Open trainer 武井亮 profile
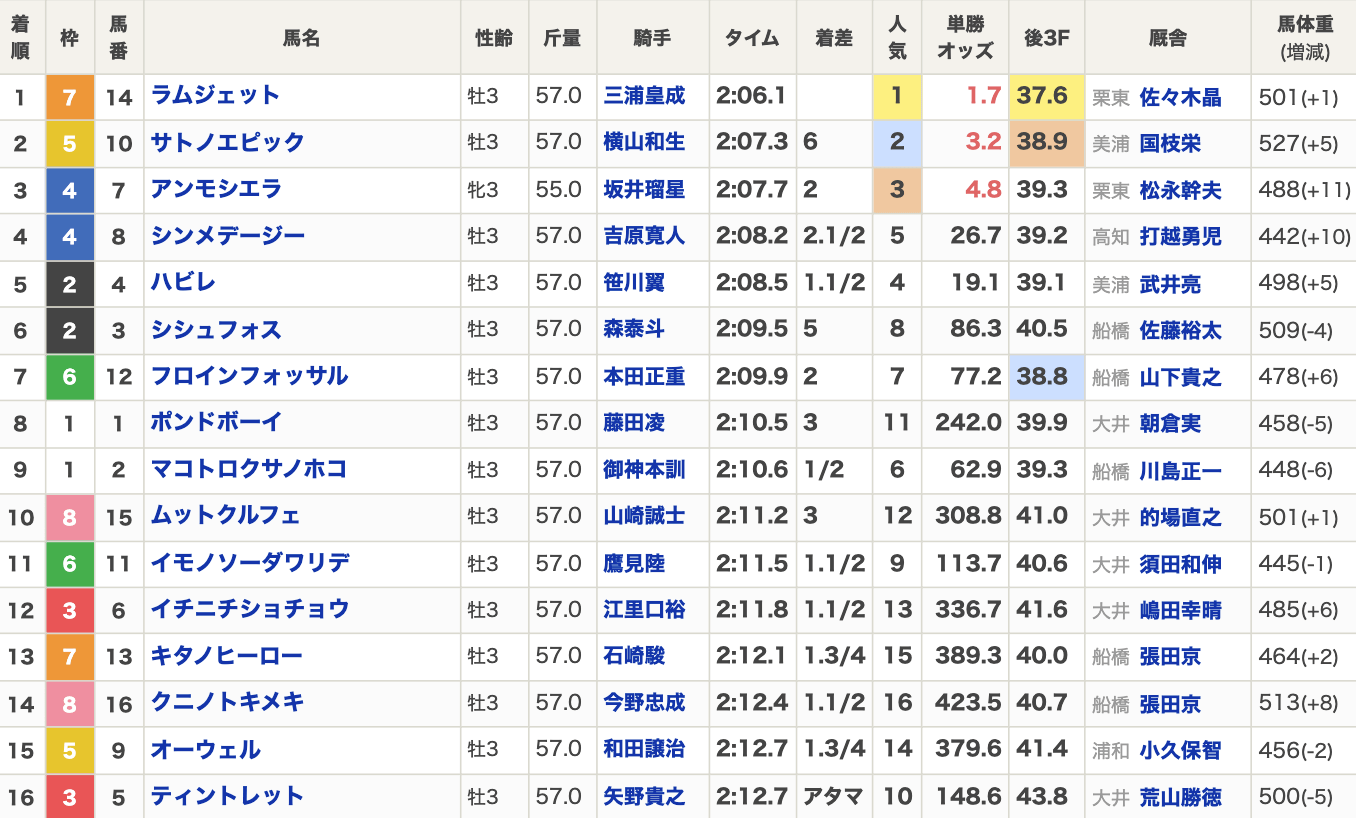This screenshot has width=1356, height=818. click(1171, 284)
